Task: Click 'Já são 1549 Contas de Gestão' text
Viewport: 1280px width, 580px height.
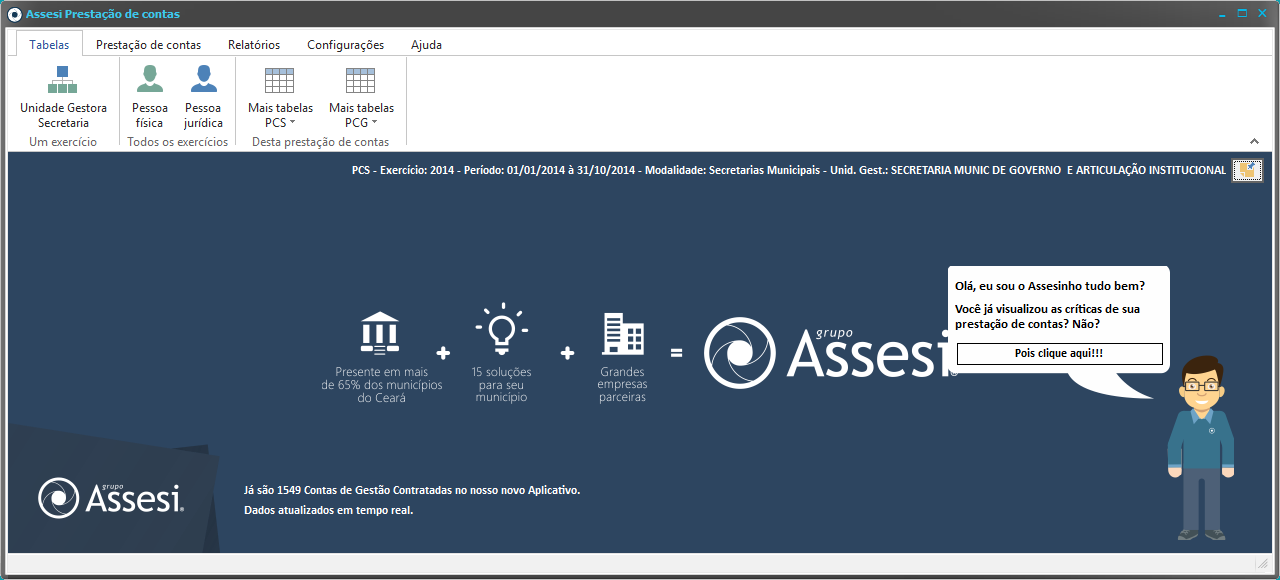Action: click(412, 490)
